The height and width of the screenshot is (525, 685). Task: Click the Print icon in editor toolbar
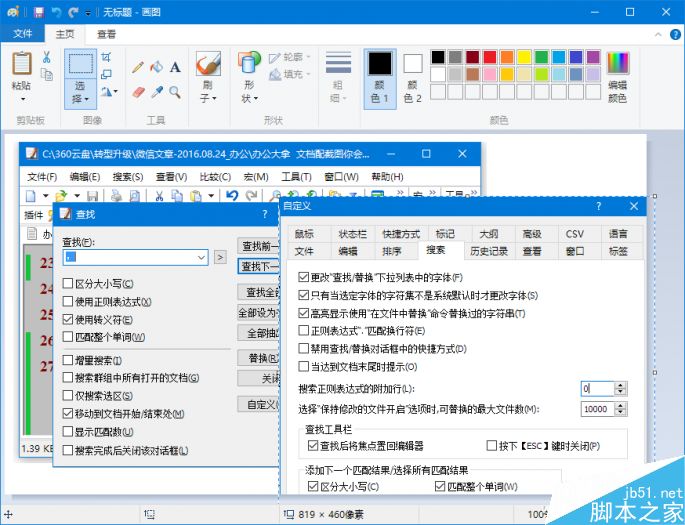[x=116, y=196]
